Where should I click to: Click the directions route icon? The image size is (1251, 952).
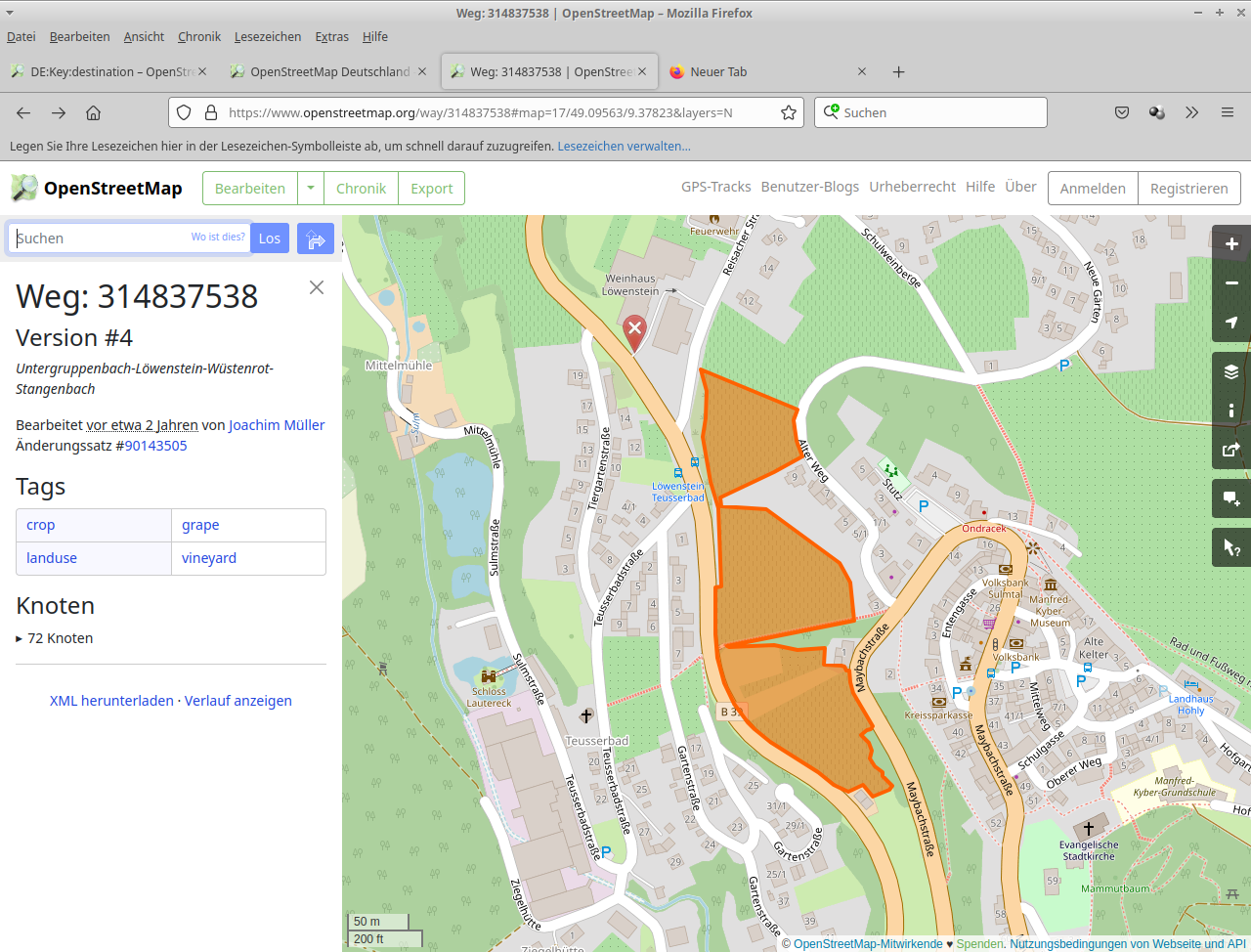point(316,238)
